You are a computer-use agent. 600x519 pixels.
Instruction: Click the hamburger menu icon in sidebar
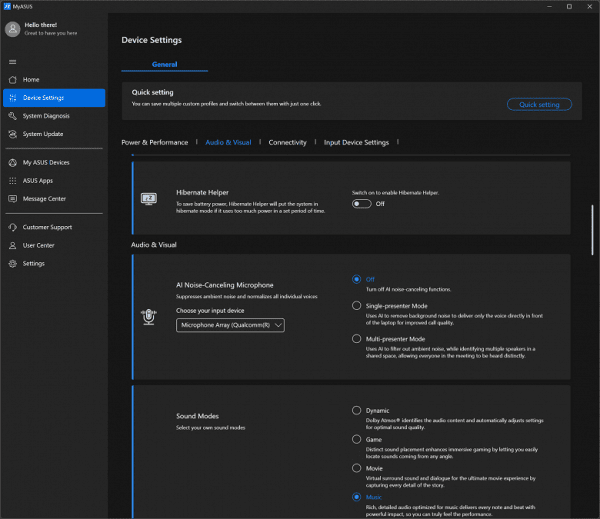point(13,62)
